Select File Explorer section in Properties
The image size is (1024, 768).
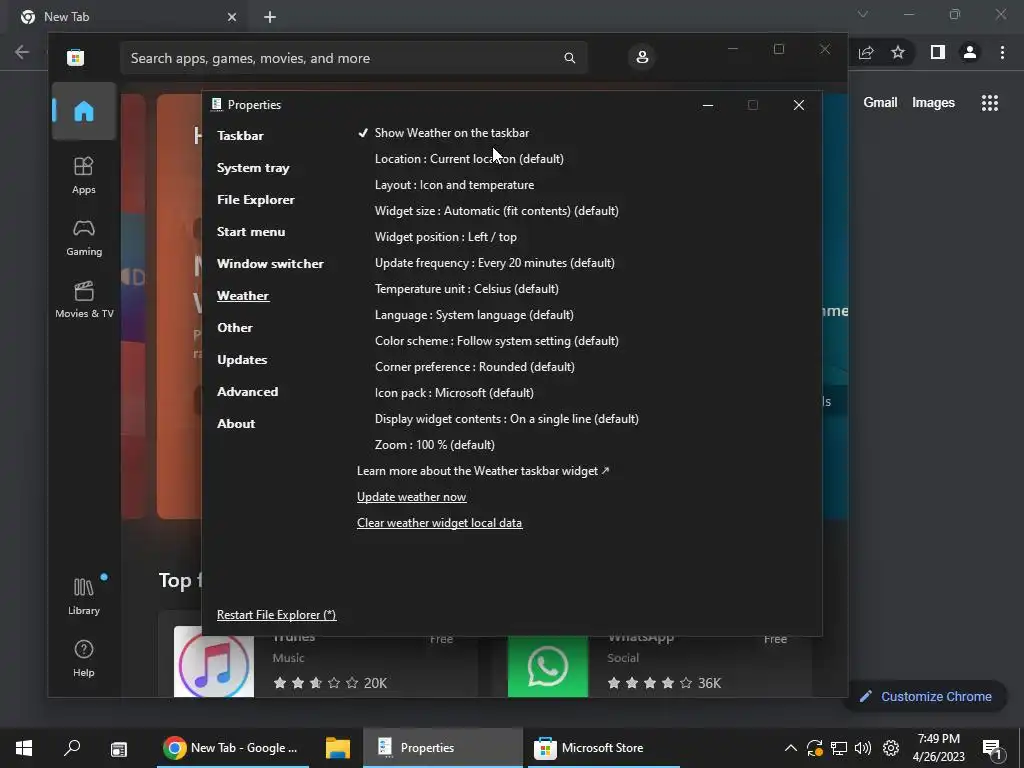click(x=255, y=200)
